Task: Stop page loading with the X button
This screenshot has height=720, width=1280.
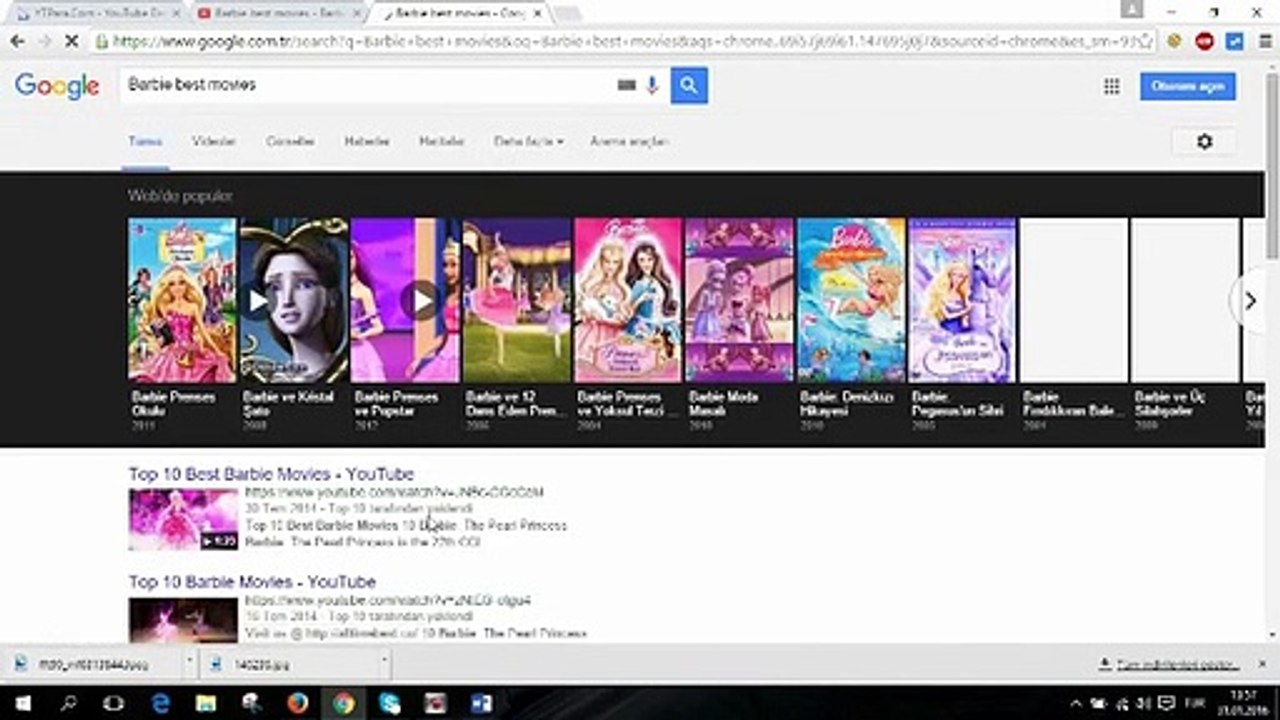Action: point(72,42)
